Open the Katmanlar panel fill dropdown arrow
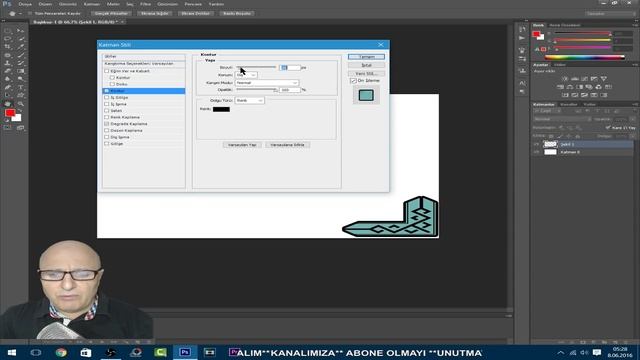The image size is (640, 360). [633, 136]
